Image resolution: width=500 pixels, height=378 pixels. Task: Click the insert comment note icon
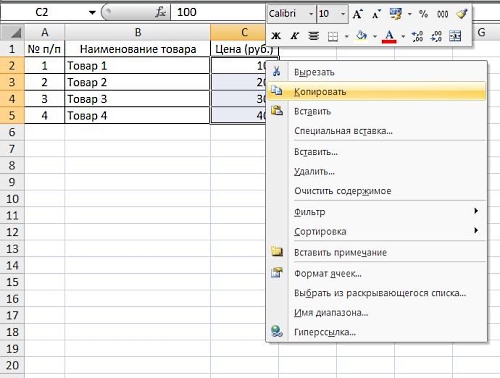(x=277, y=251)
